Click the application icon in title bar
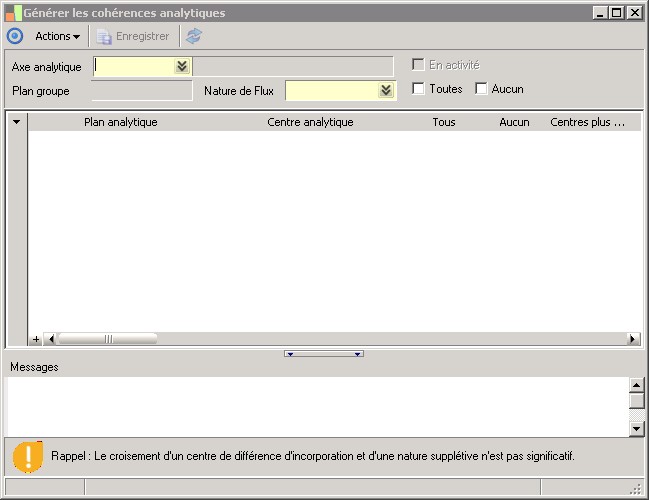This screenshot has height=500, width=649. point(14,13)
